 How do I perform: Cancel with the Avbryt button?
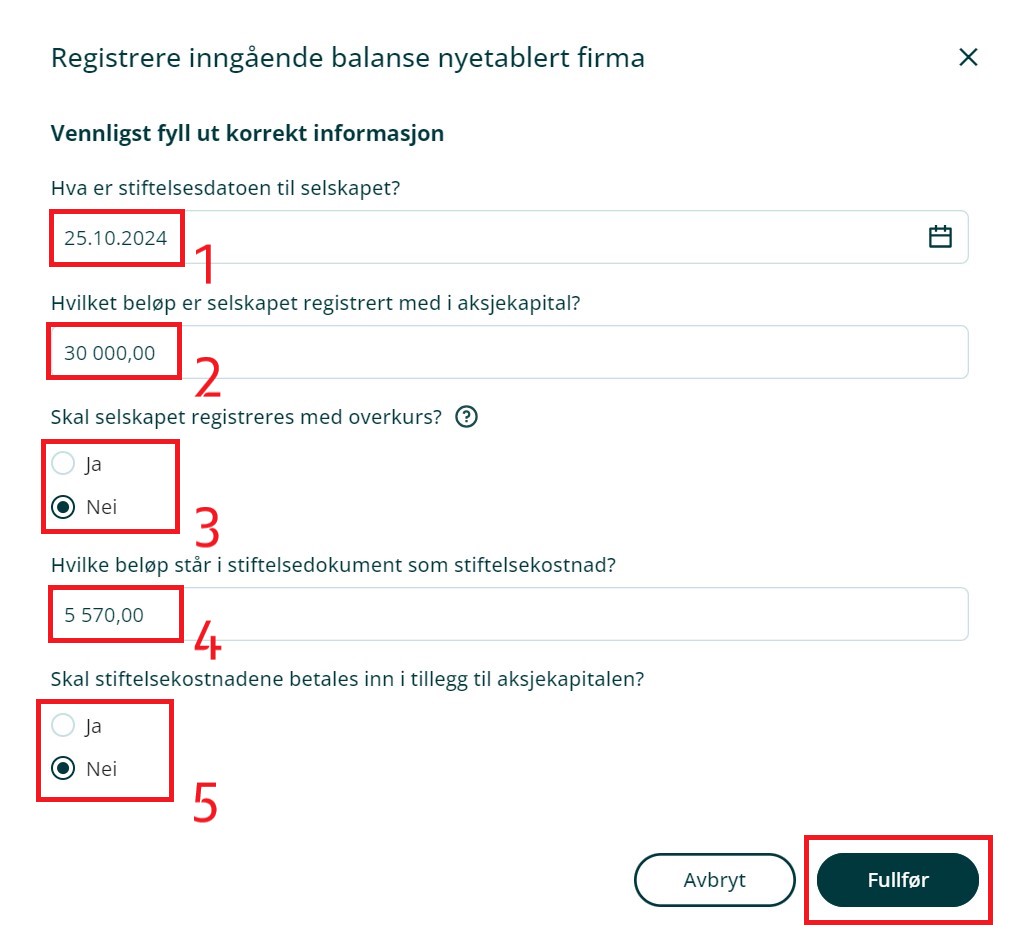714,880
